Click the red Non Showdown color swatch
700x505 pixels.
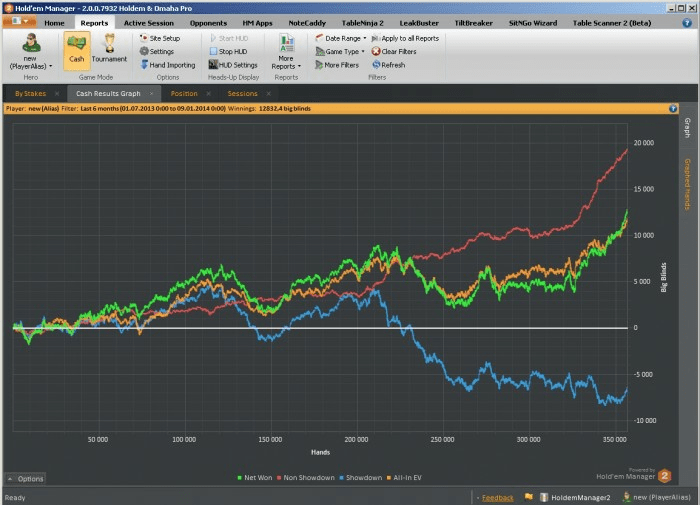[x=279, y=478]
